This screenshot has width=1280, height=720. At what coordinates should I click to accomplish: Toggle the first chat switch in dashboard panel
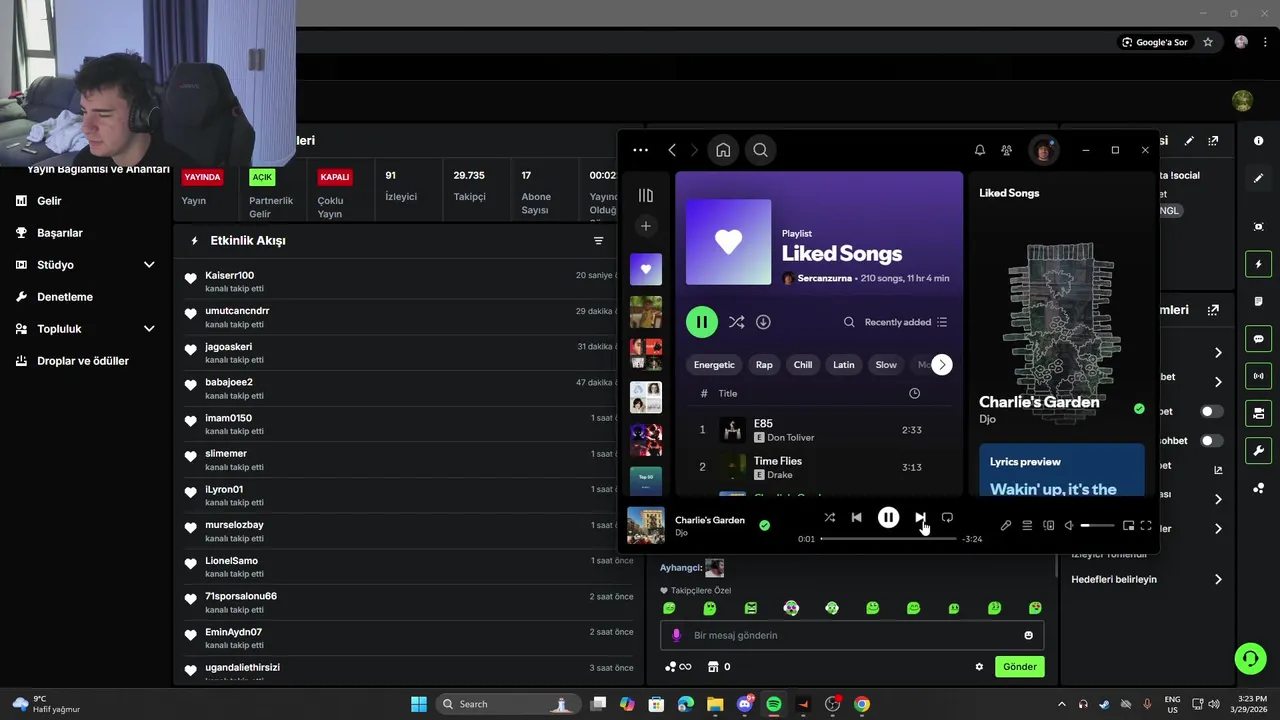(x=1211, y=411)
